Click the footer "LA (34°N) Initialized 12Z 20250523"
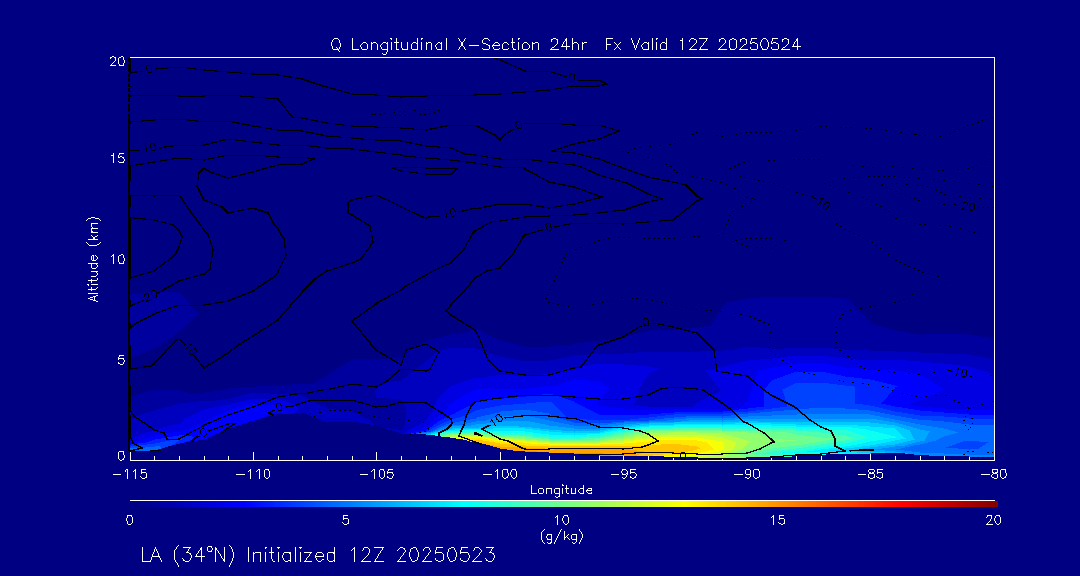 point(318,555)
